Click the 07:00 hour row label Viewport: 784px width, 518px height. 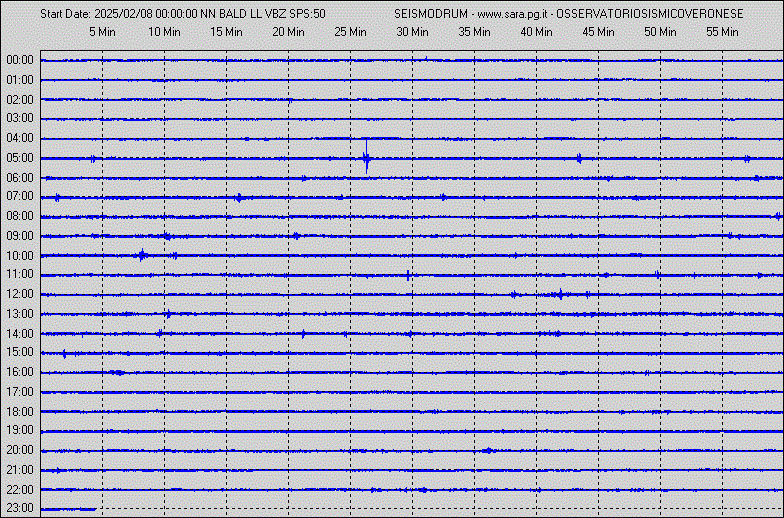tap(20, 196)
